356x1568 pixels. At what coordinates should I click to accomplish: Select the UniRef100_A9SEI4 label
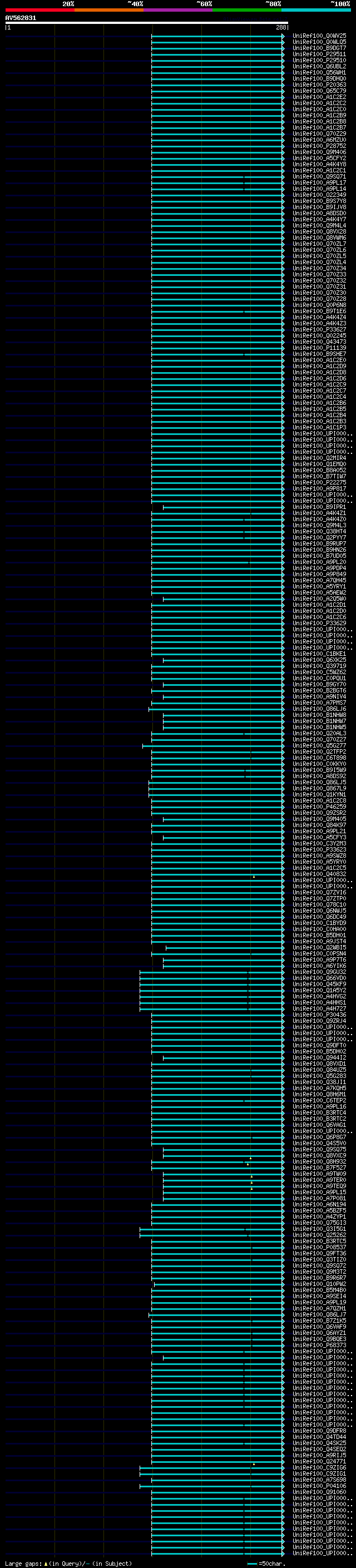coord(319,1296)
